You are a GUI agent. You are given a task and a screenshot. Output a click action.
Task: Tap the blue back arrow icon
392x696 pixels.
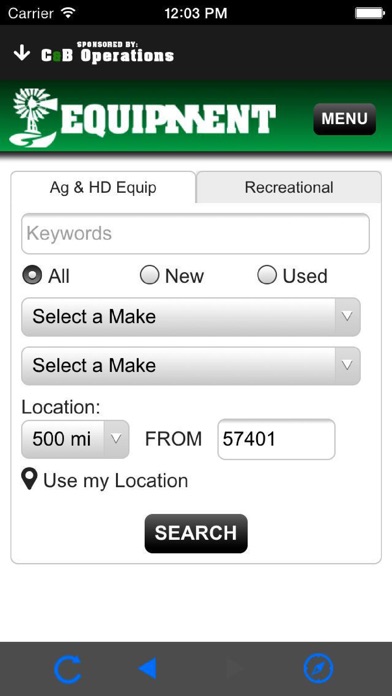[147, 668]
